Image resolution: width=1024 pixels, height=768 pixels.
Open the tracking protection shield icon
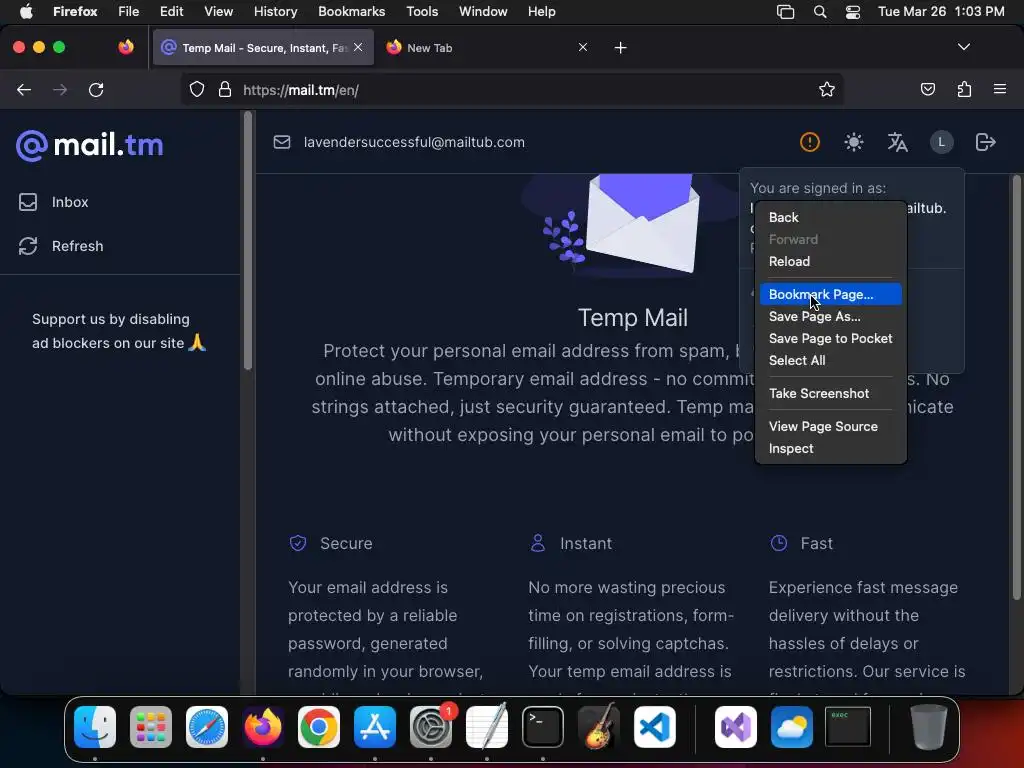[x=197, y=89]
